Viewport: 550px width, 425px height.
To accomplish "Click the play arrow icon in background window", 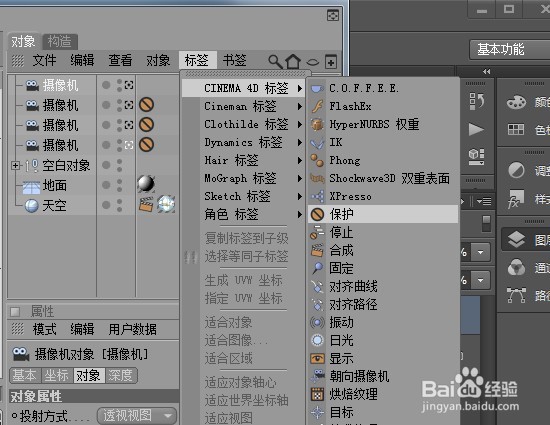I will pyautogui.click(x=476, y=129).
